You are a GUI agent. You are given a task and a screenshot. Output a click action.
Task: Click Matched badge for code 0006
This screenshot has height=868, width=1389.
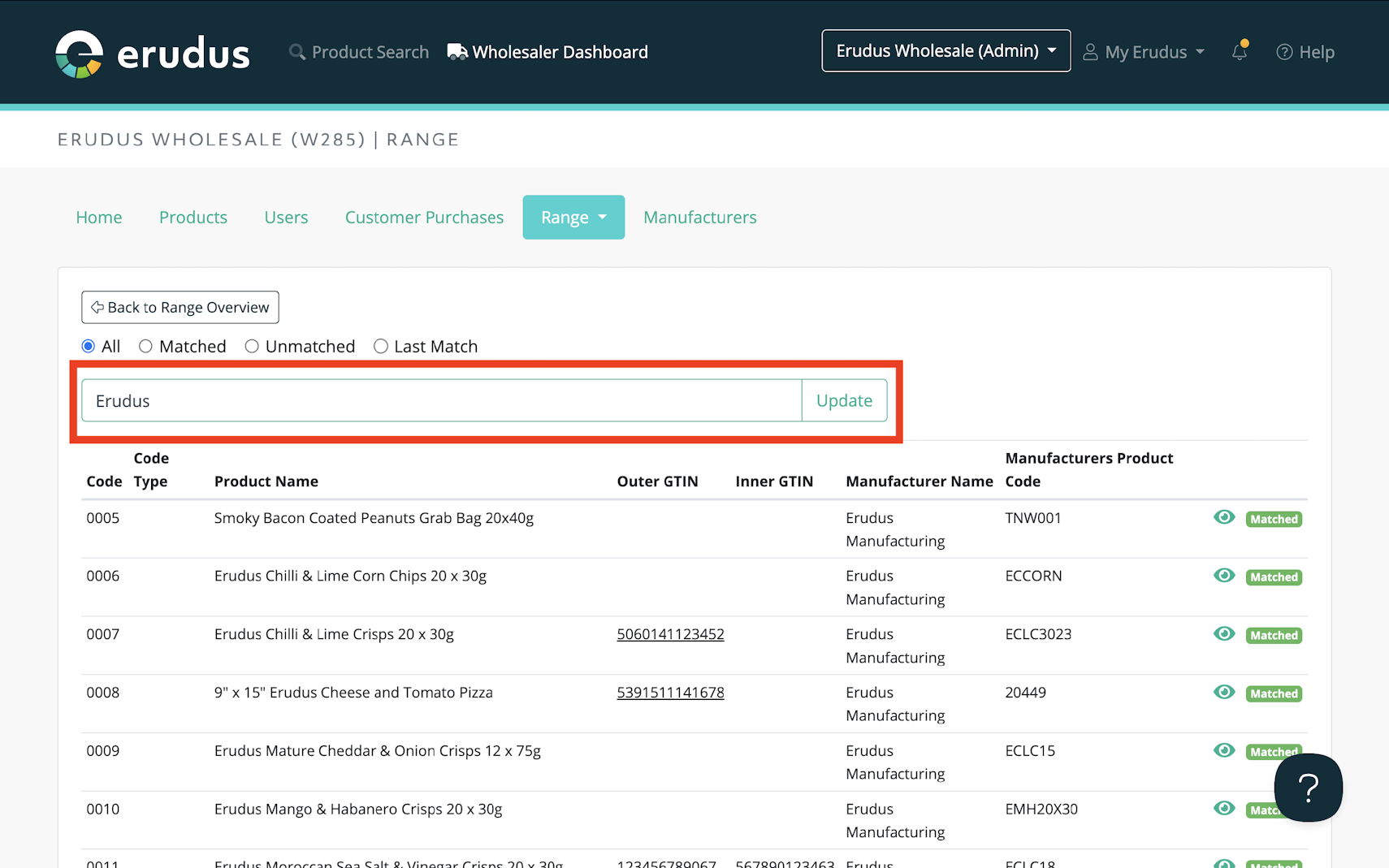point(1274,577)
